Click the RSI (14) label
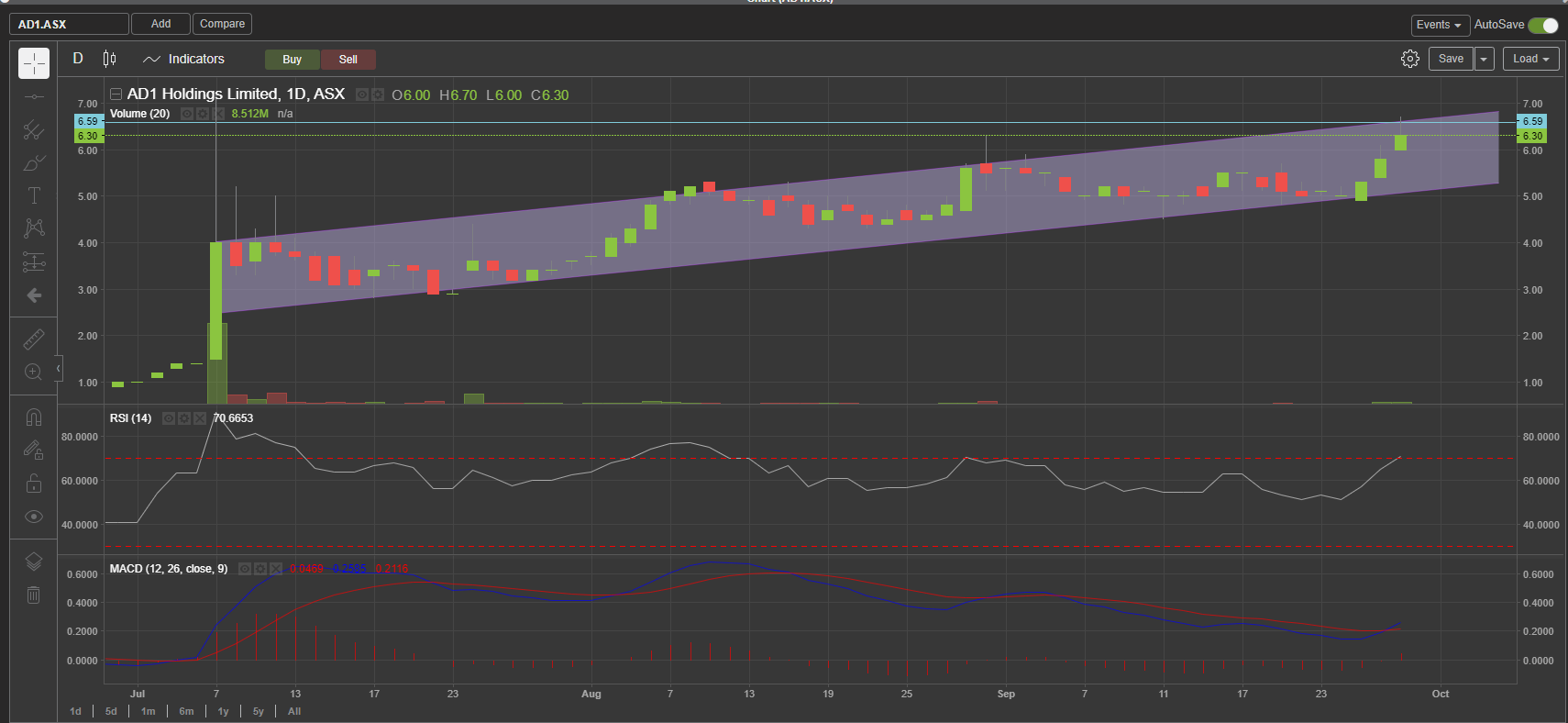1568x723 pixels. (130, 418)
